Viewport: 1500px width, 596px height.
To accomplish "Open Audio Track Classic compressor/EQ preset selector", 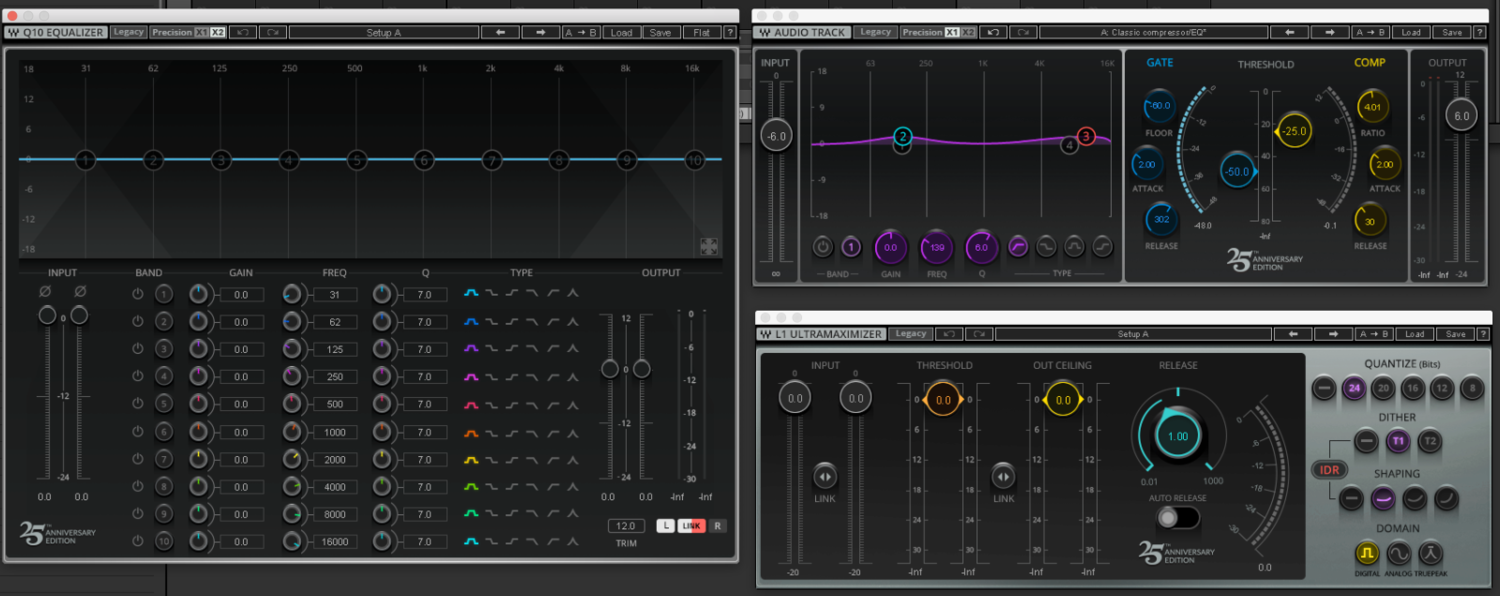I will [1153, 32].
